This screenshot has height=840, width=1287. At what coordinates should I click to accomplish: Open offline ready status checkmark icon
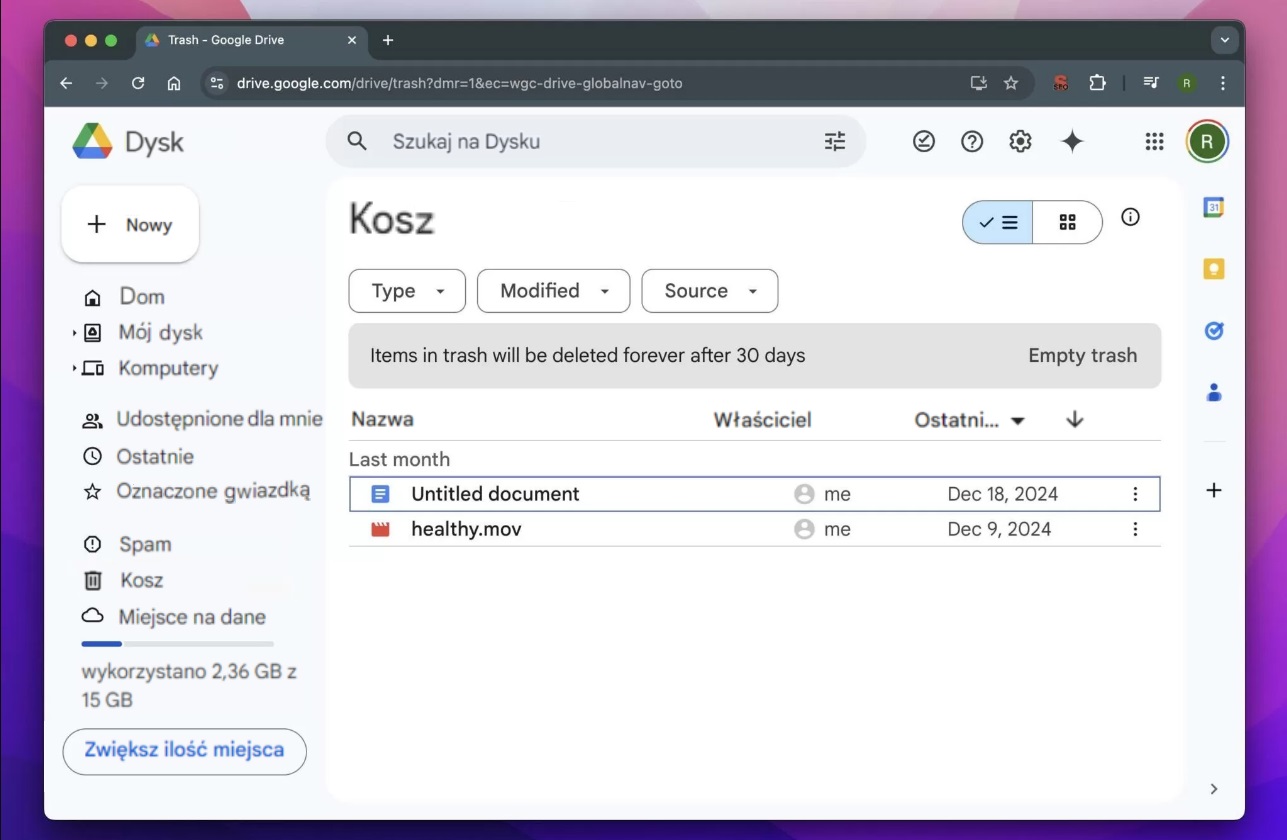click(x=924, y=142)
